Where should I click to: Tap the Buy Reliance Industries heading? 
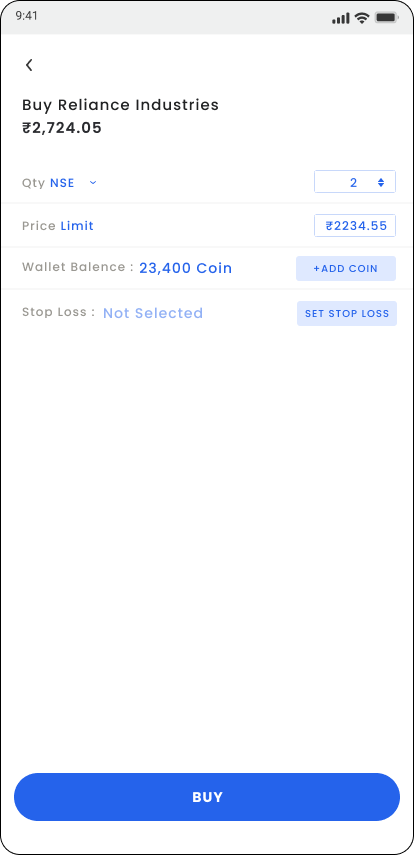[121, 105]
